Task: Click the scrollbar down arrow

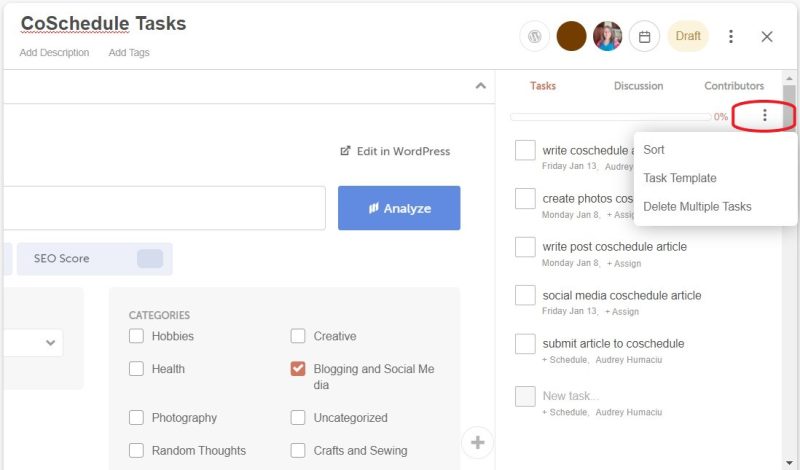Action: click(x=789, y=462)
